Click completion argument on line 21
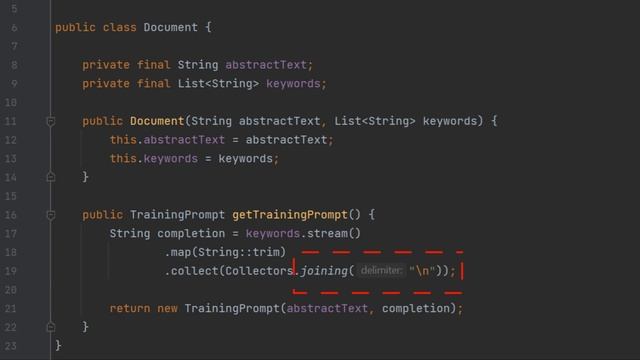640x360 pixels. click(x=416, y=308)
